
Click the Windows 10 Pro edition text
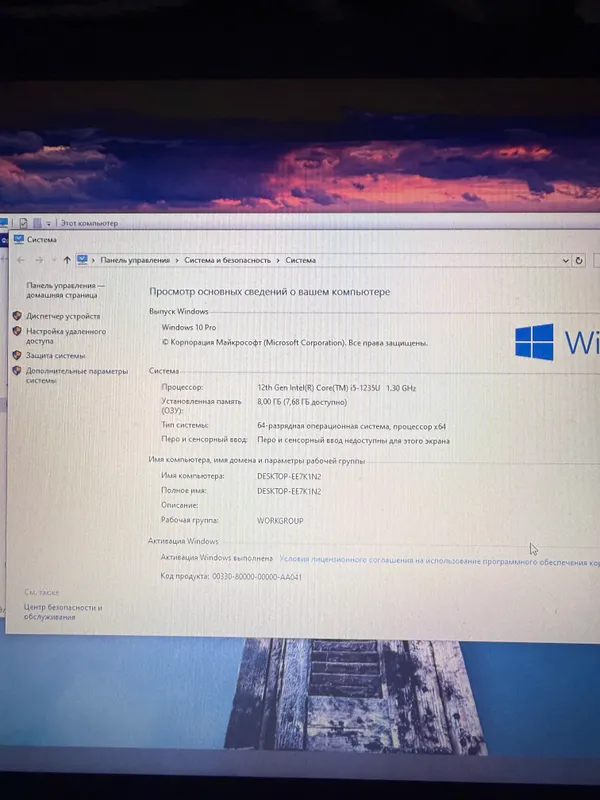coord(189,327)
